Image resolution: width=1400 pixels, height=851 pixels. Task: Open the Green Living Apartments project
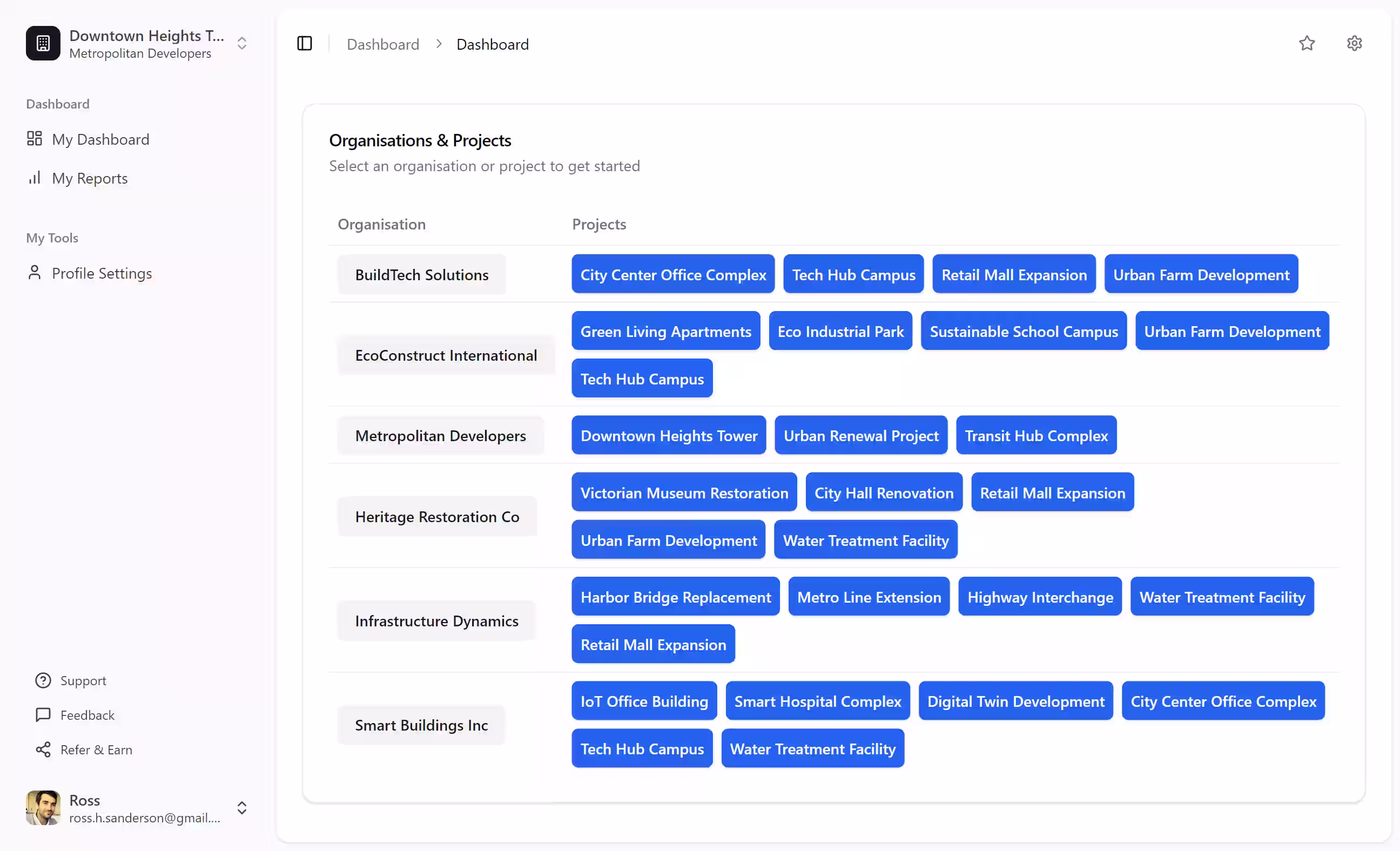(x=665, y=330)
